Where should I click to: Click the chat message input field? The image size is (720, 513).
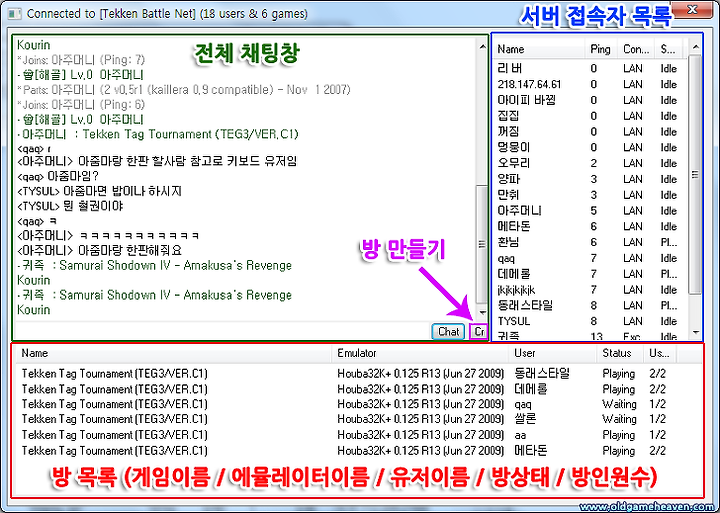click(223, 331)
